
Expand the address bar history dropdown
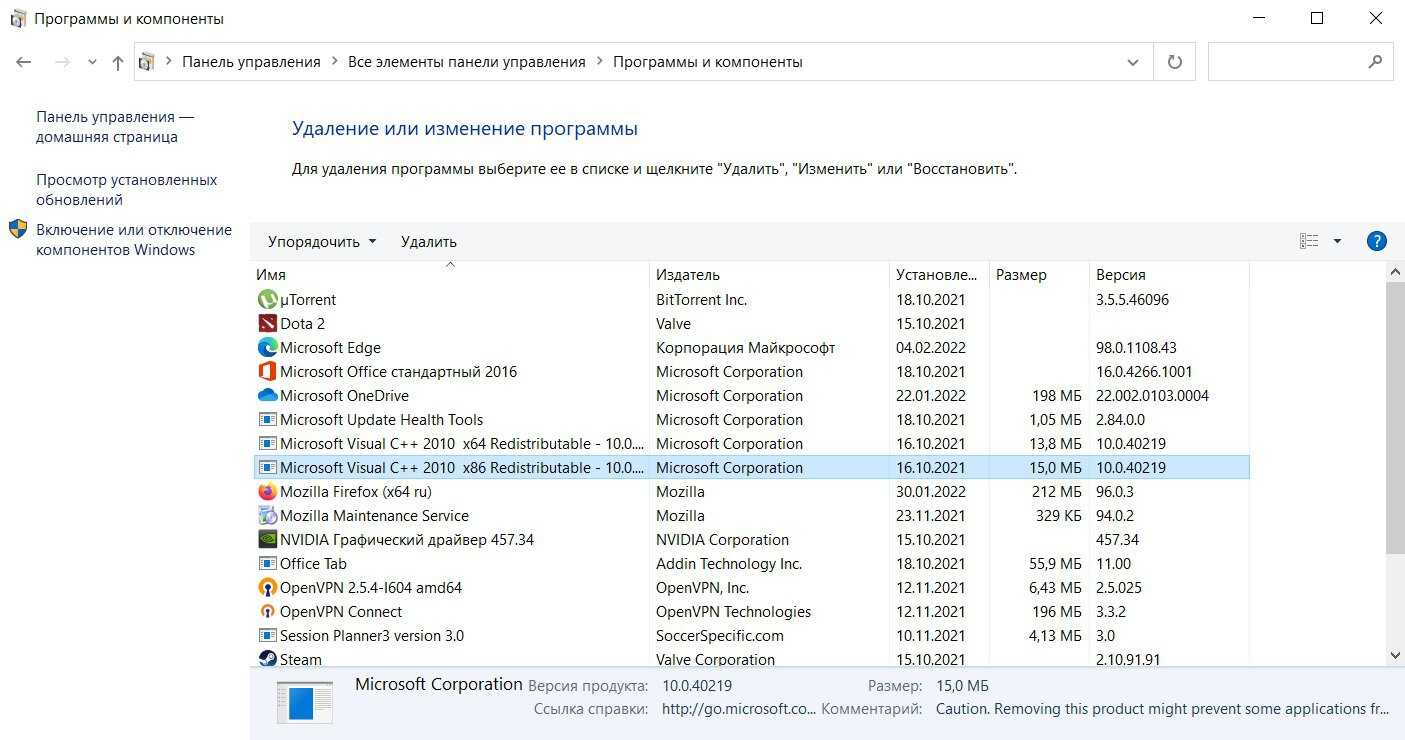pyautogui.click(x=1132, y=62)
